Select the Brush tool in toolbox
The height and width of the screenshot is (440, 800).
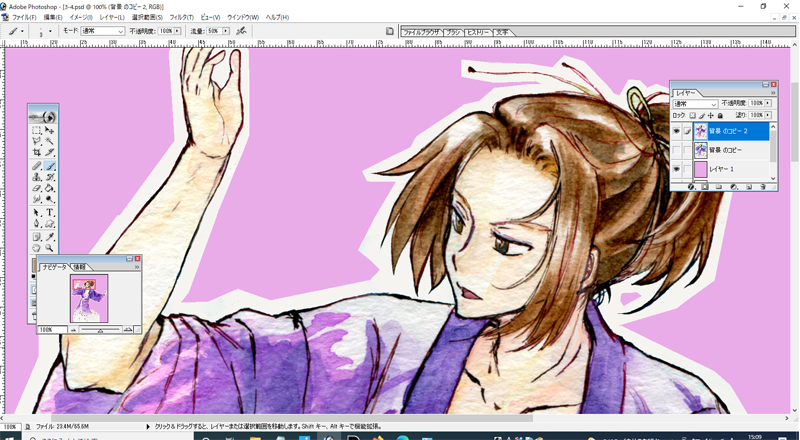(x=49, y=166)
